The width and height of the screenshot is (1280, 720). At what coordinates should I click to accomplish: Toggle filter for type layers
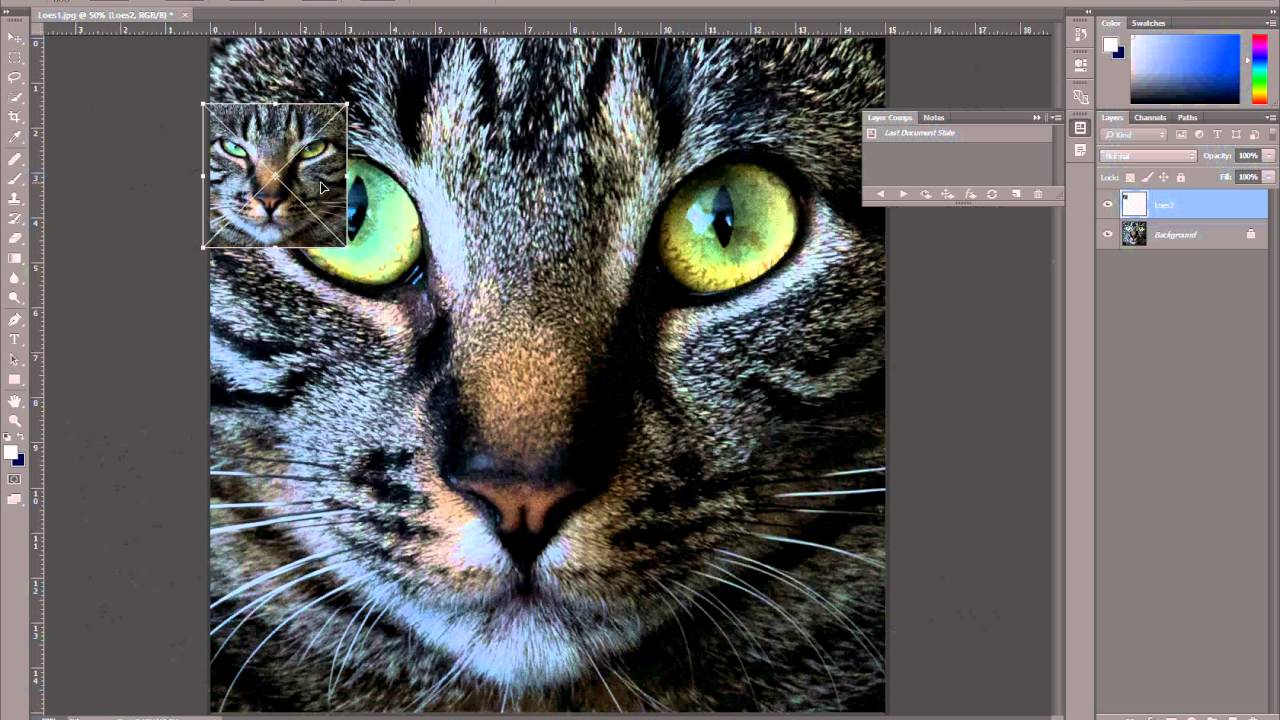pos(1217,134)
